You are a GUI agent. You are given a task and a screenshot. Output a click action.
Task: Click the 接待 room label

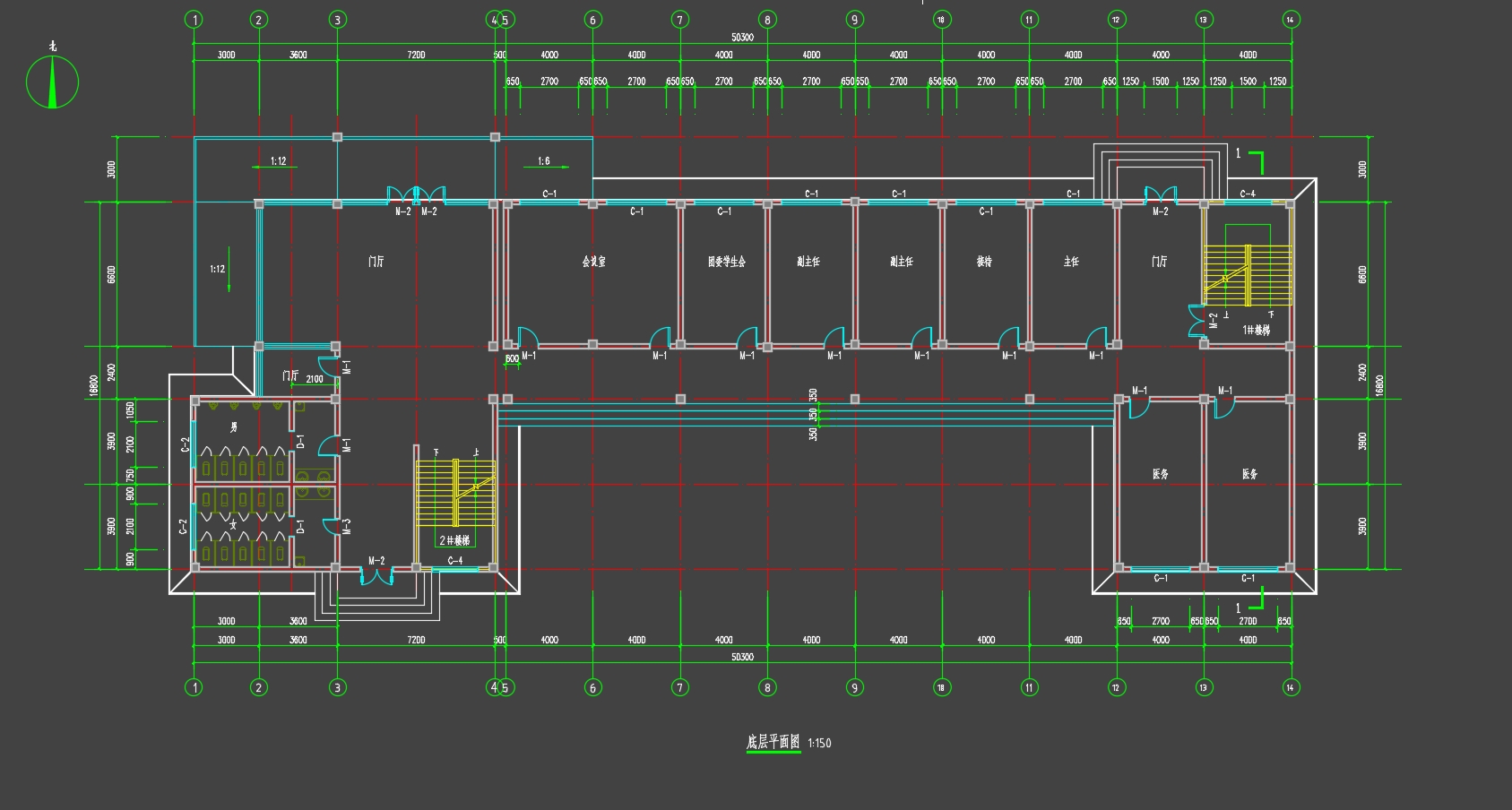pyautogui.click(x=984, y=262)
